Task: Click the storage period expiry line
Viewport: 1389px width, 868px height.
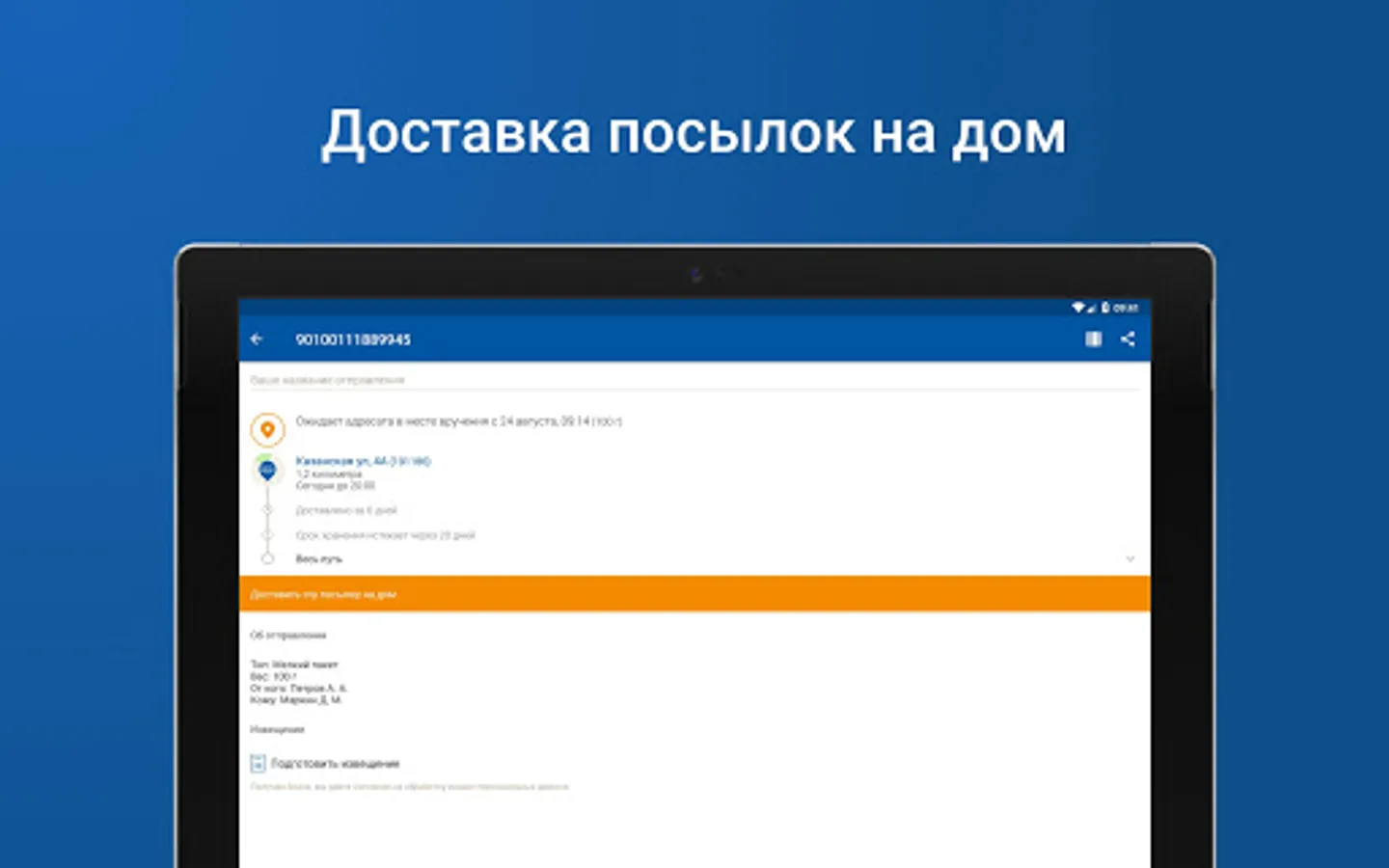Action: click(386, 535)
